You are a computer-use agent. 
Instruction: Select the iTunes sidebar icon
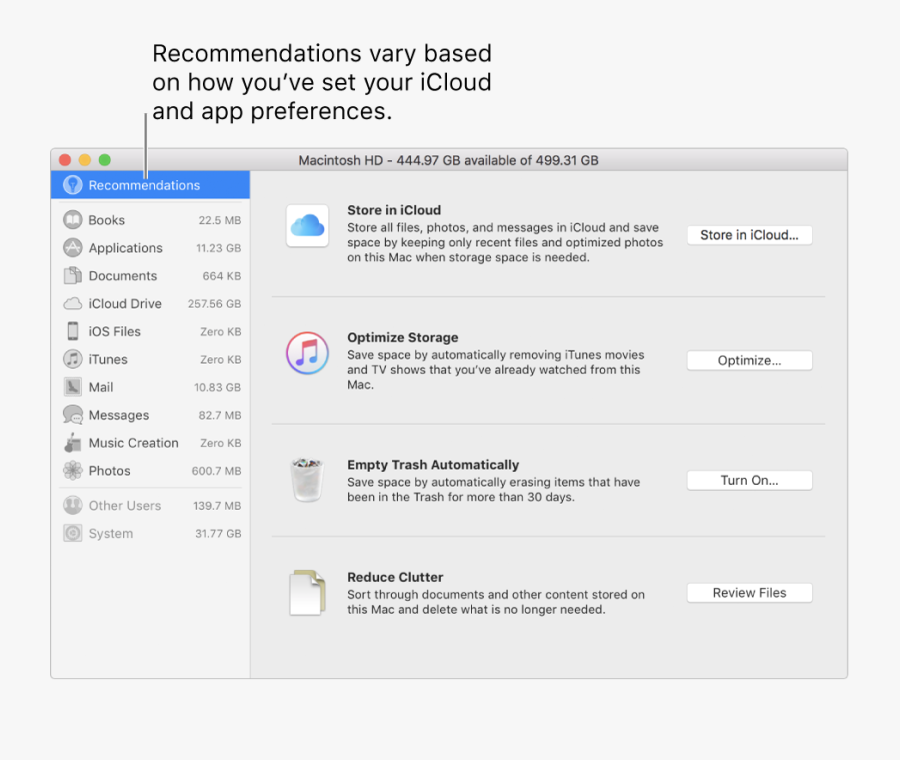pyautogui.click(x=73, y=359)
